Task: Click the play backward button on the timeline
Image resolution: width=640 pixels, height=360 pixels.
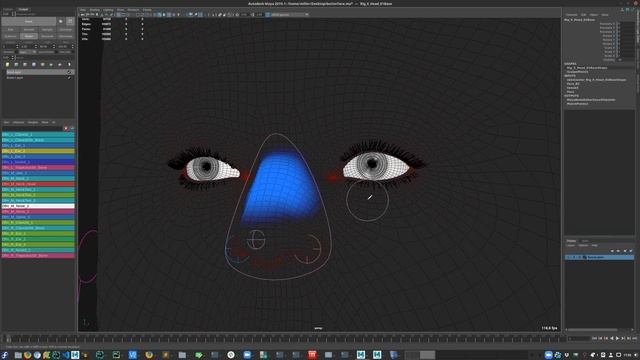Action: (x=612, y=338)
